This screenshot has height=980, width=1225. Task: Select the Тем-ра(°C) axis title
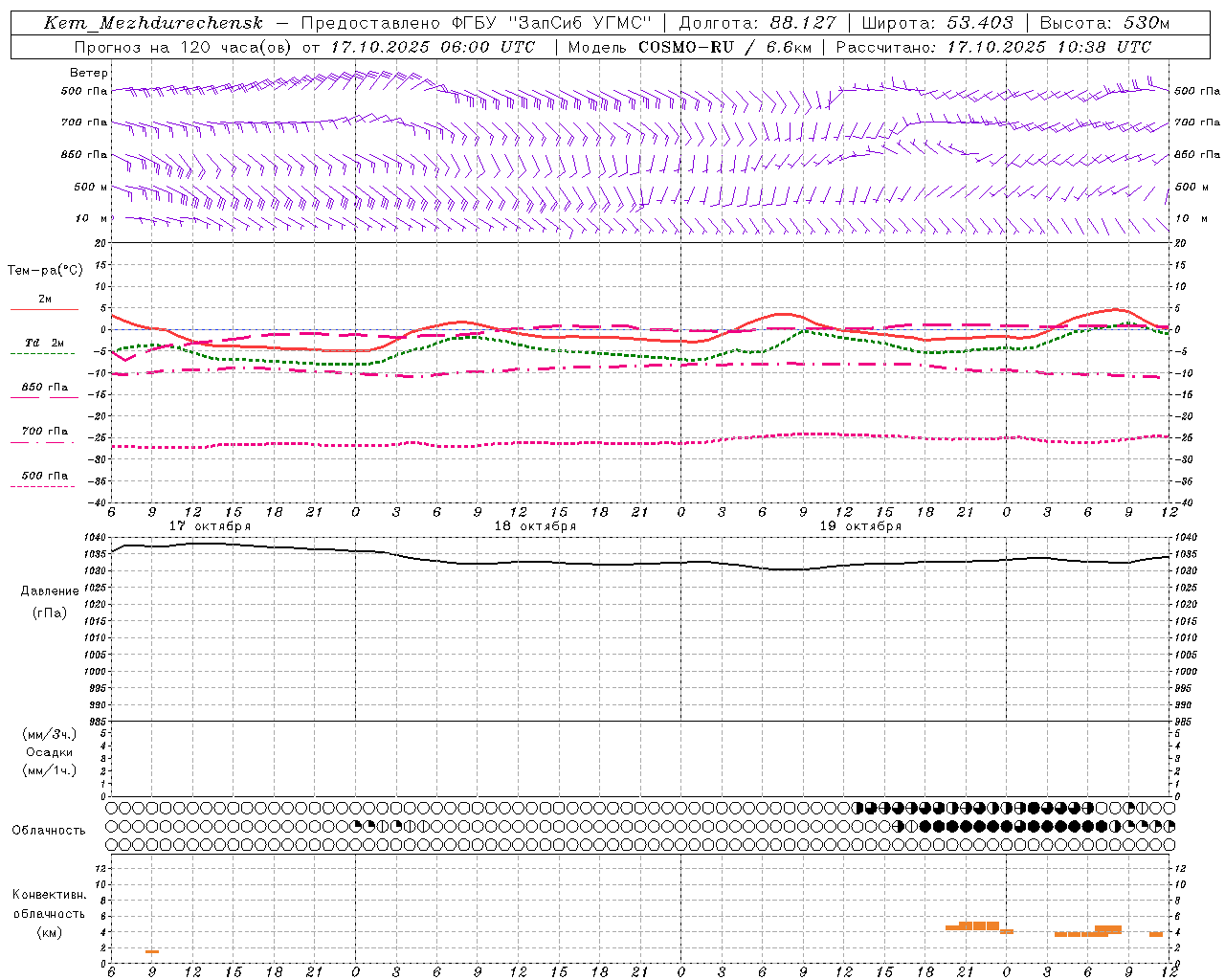point(45,270)
